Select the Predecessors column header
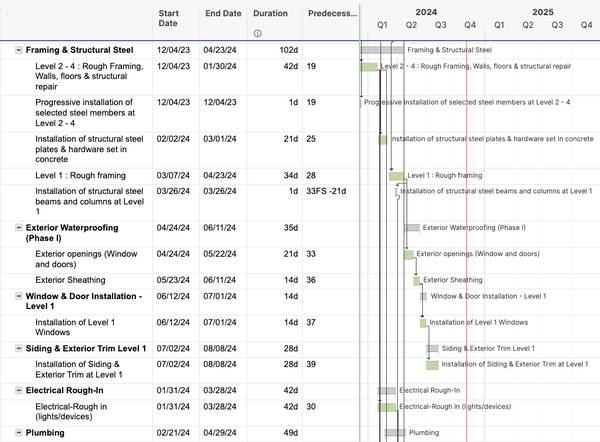Image resolution: width=600 pixels, height=442 pixels. (x=332, y=13)
